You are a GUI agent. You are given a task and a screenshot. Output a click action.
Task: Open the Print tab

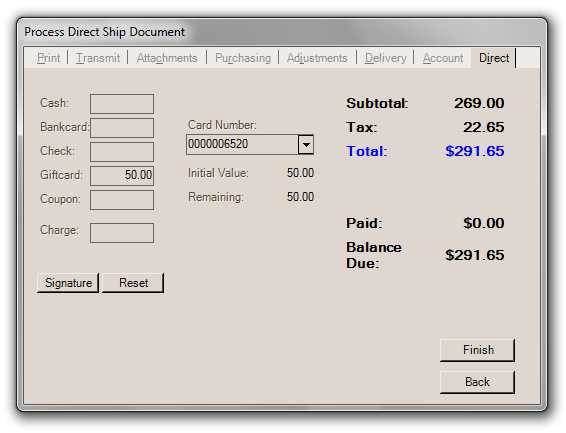pos(48,58)
